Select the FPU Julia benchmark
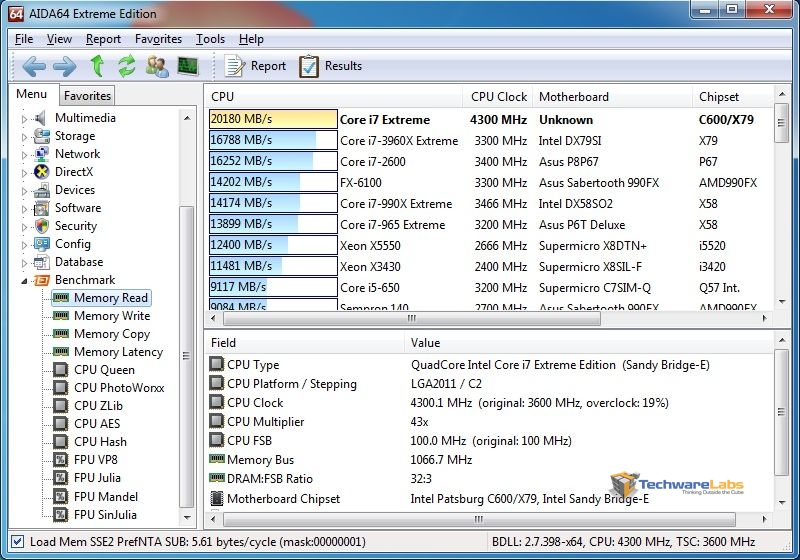800x560 pixels. (x=97, y=478)
